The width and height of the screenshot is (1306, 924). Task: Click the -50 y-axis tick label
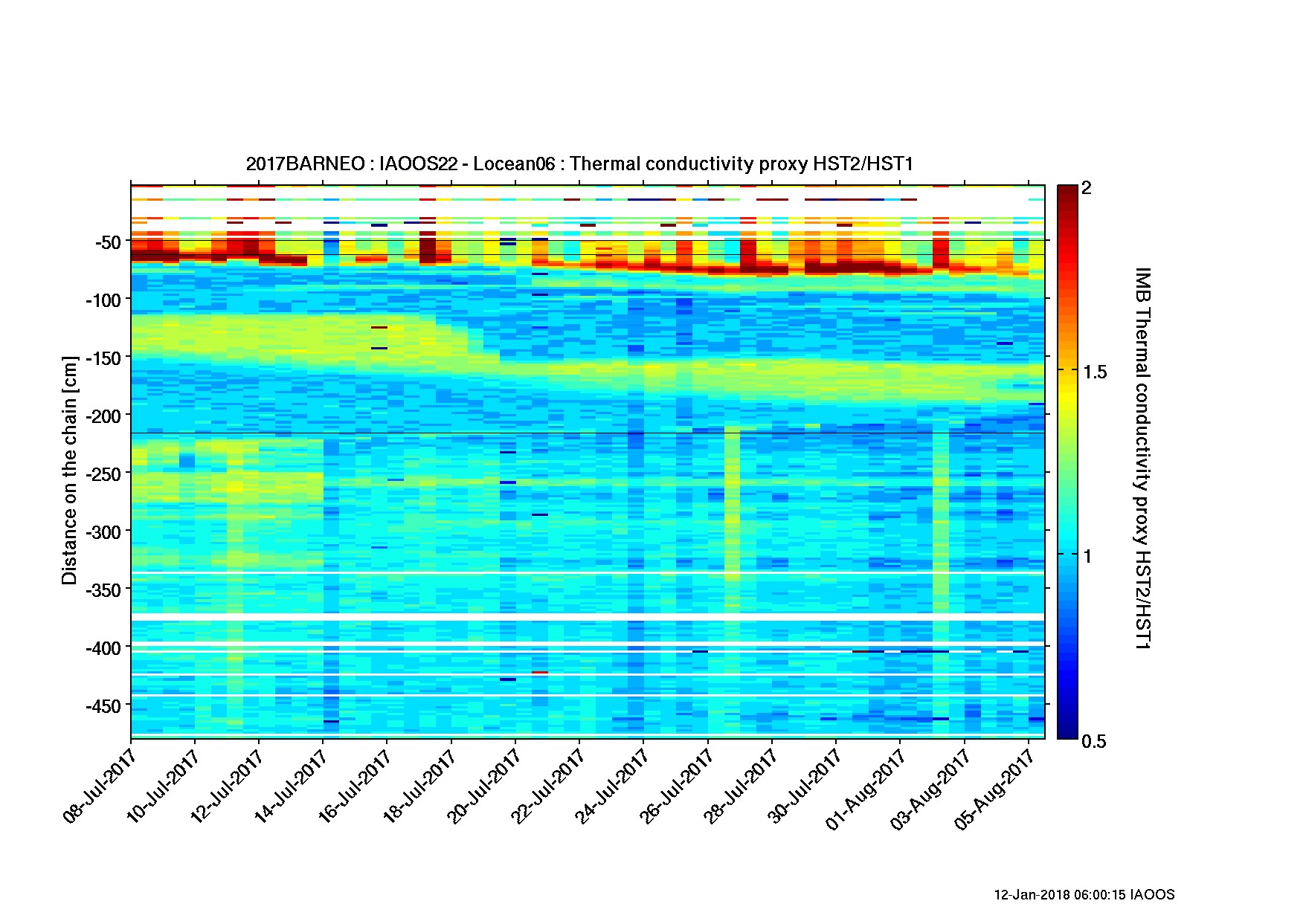point(107,242)
